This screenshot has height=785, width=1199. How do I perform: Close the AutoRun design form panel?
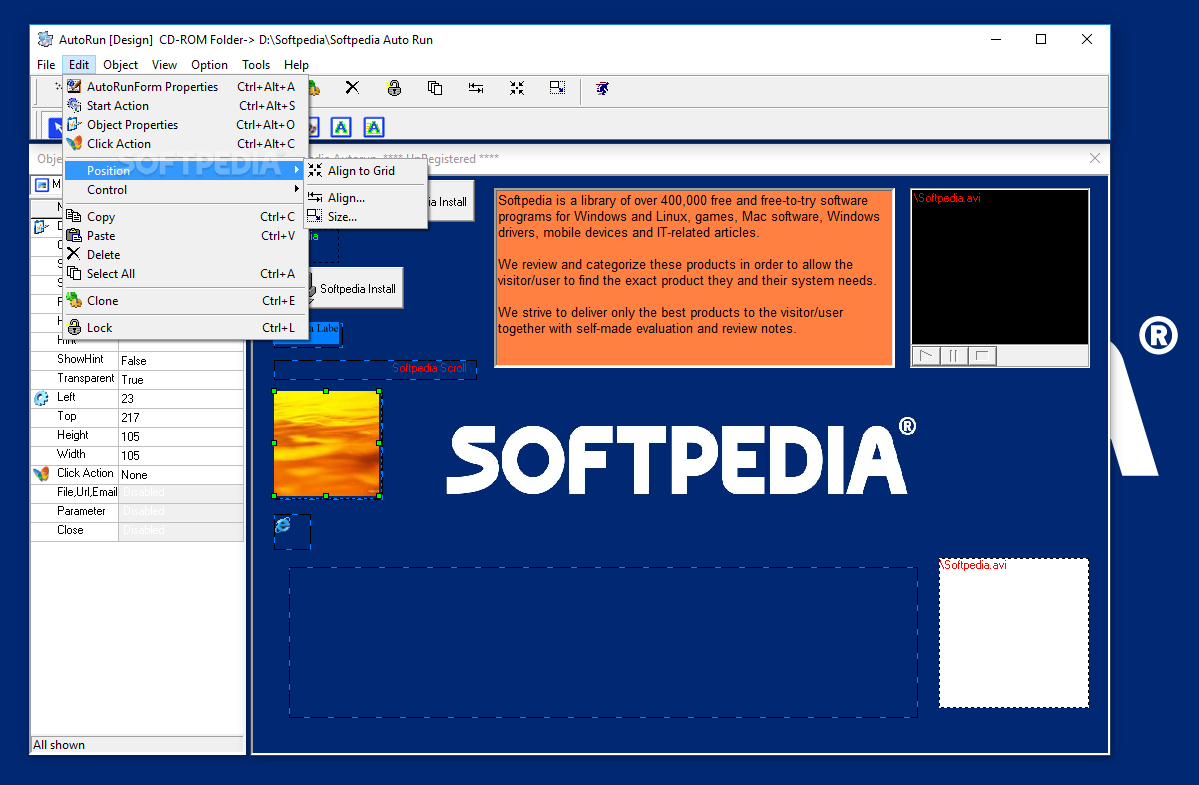1094,158
